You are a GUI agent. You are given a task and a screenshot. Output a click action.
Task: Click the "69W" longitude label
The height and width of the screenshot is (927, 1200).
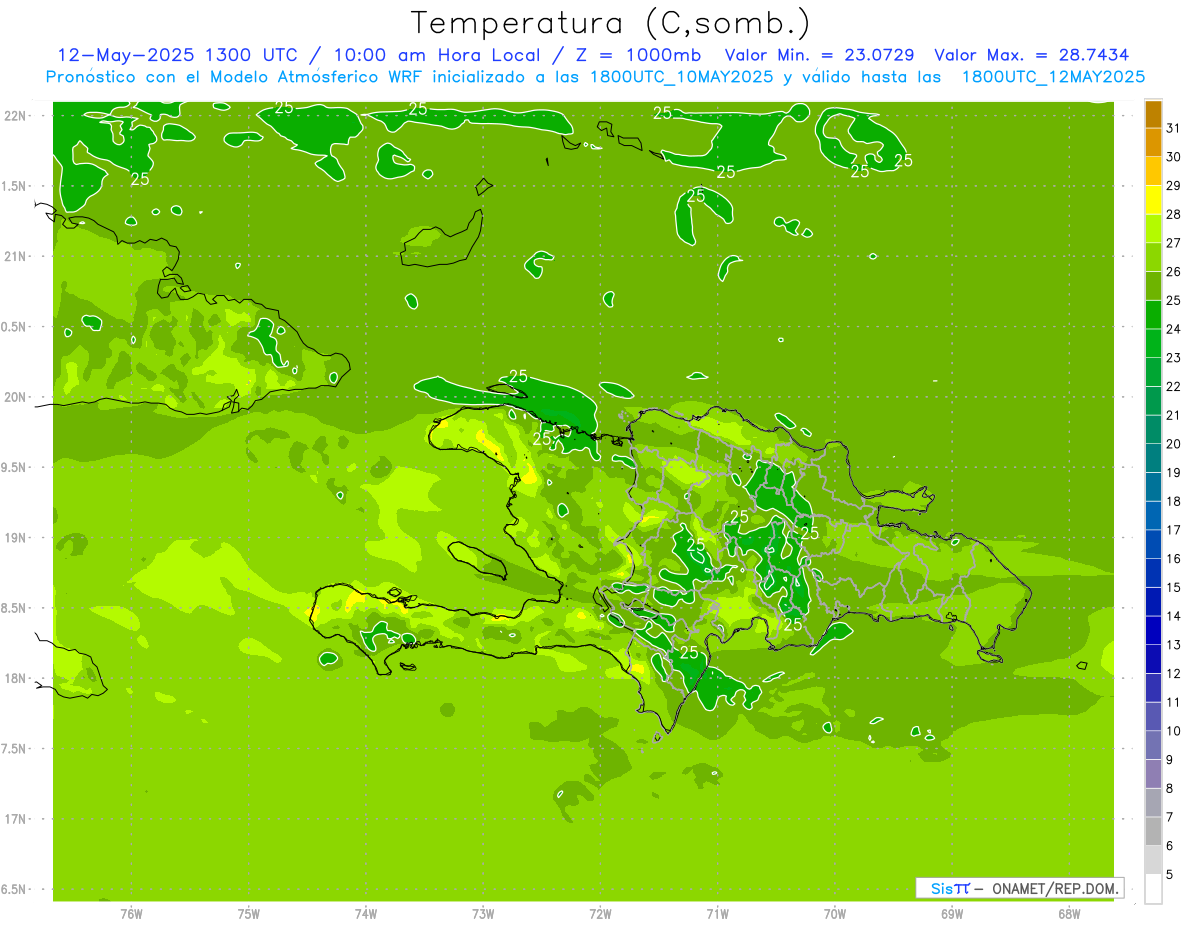click(x=951, y=914)
